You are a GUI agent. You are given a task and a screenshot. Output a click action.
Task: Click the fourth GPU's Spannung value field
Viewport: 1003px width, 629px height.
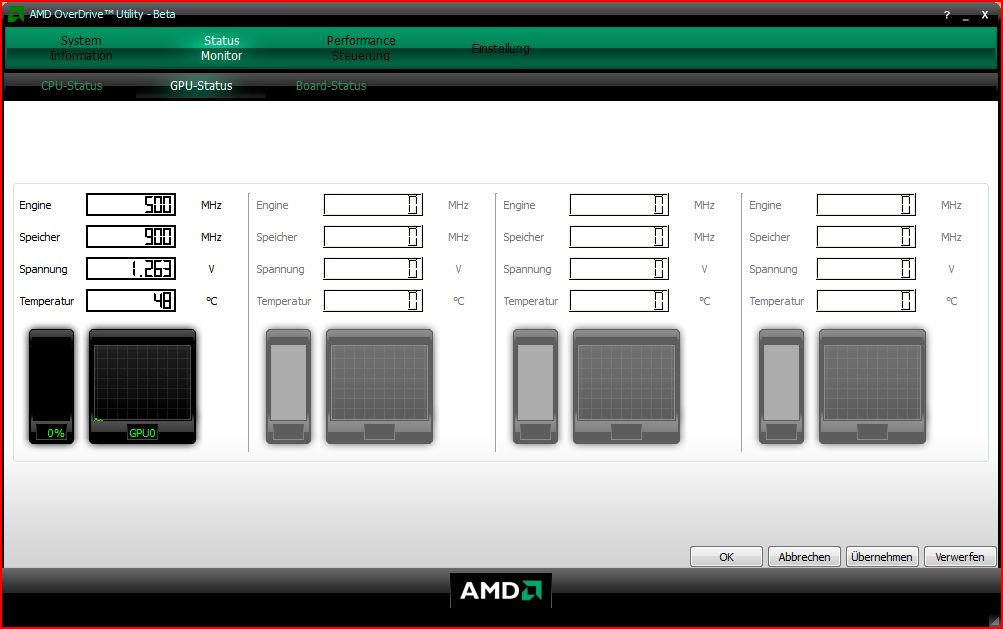click(x=866, y=269)
